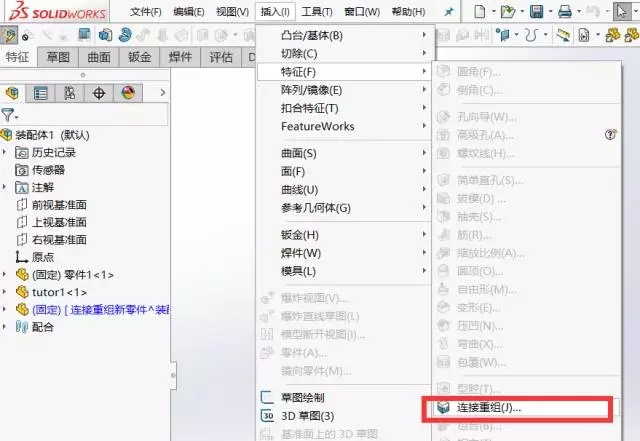Expand the 注解 tree node
This screenshot has height=441, width=640.
tap(6, 187)
